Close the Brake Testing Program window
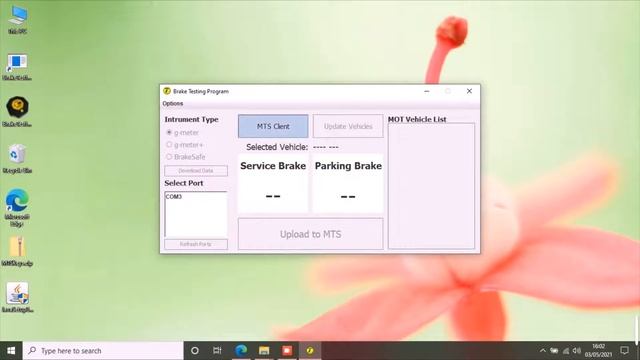Screen dimensions: 640x360 click(469, 91)
